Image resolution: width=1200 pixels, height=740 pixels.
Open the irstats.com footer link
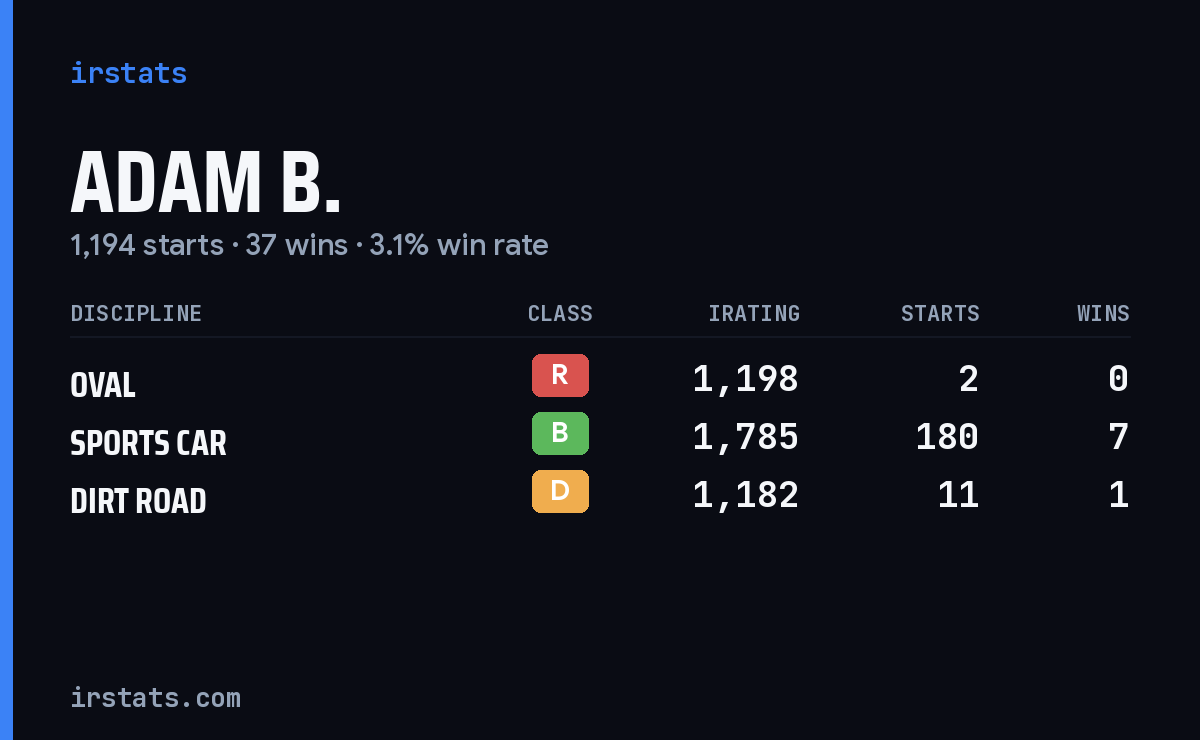tap(156, 697)
